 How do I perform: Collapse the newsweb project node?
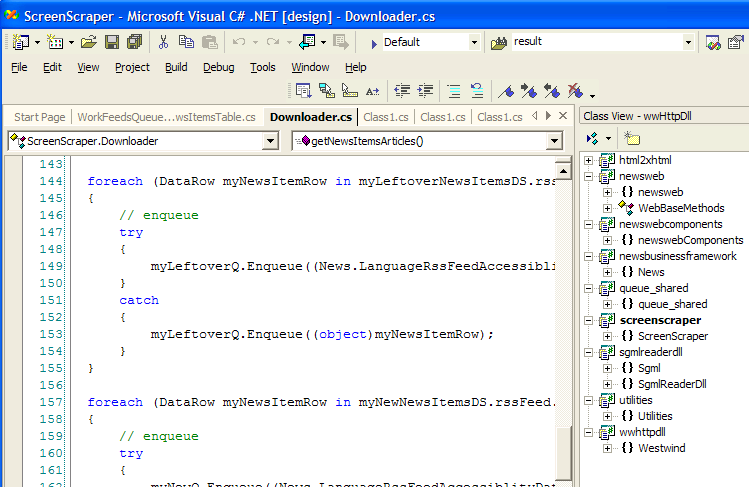(x=589, y=176)
